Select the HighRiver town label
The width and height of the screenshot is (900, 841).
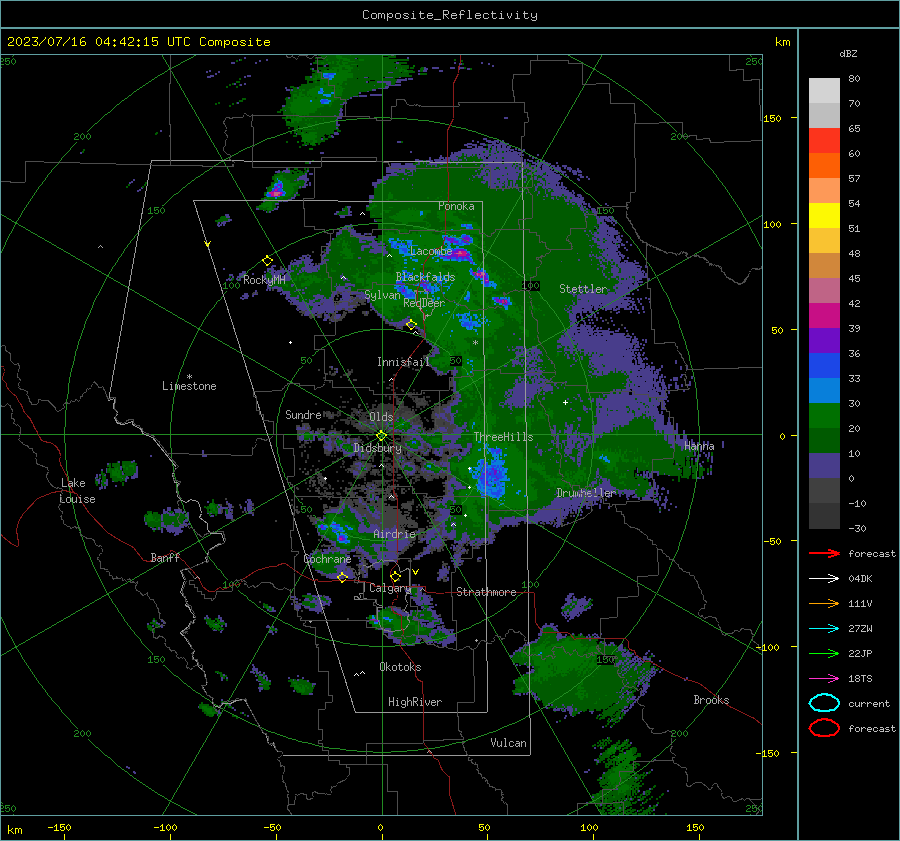(x=414, y=702)
